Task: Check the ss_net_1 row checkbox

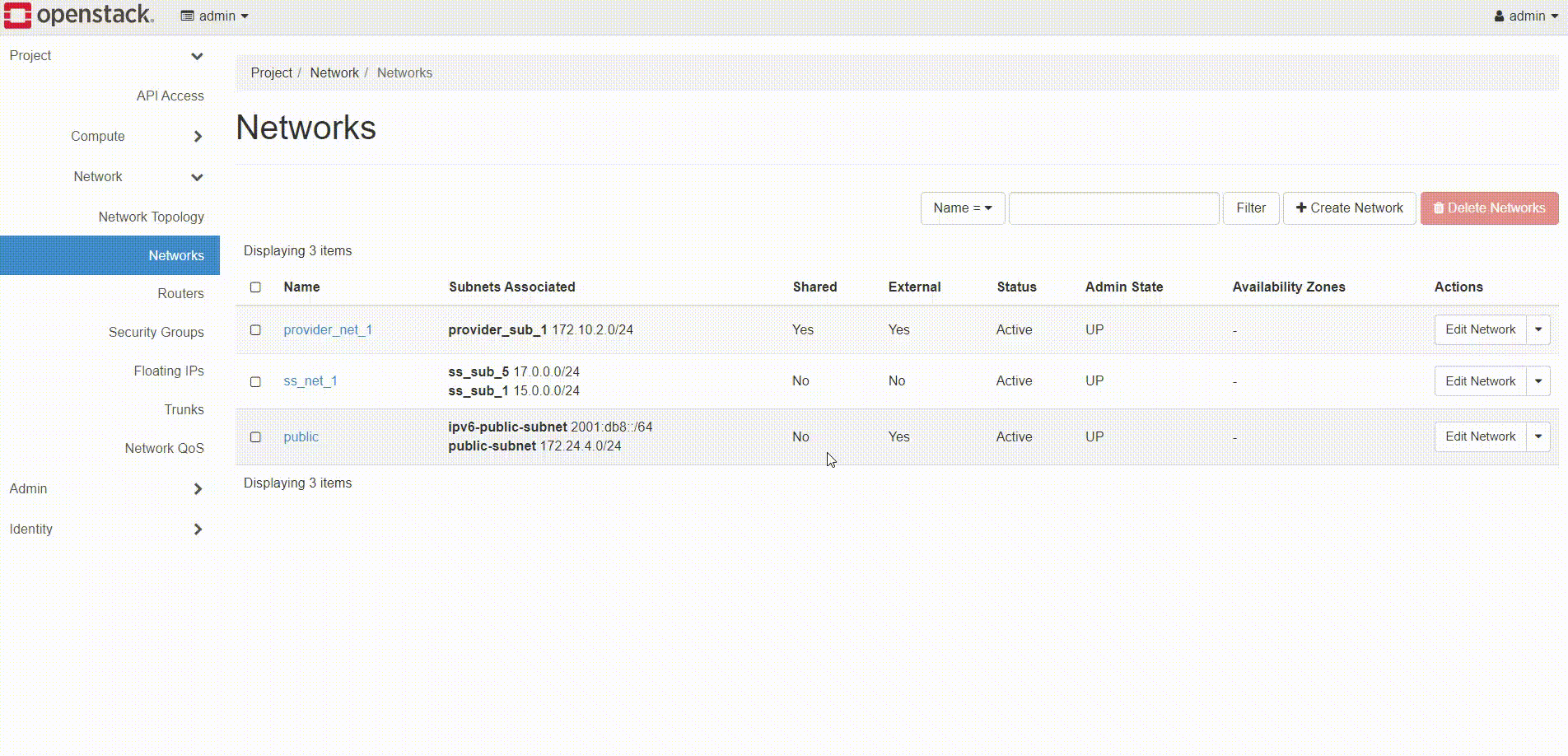Action: [x=255, y=382]
